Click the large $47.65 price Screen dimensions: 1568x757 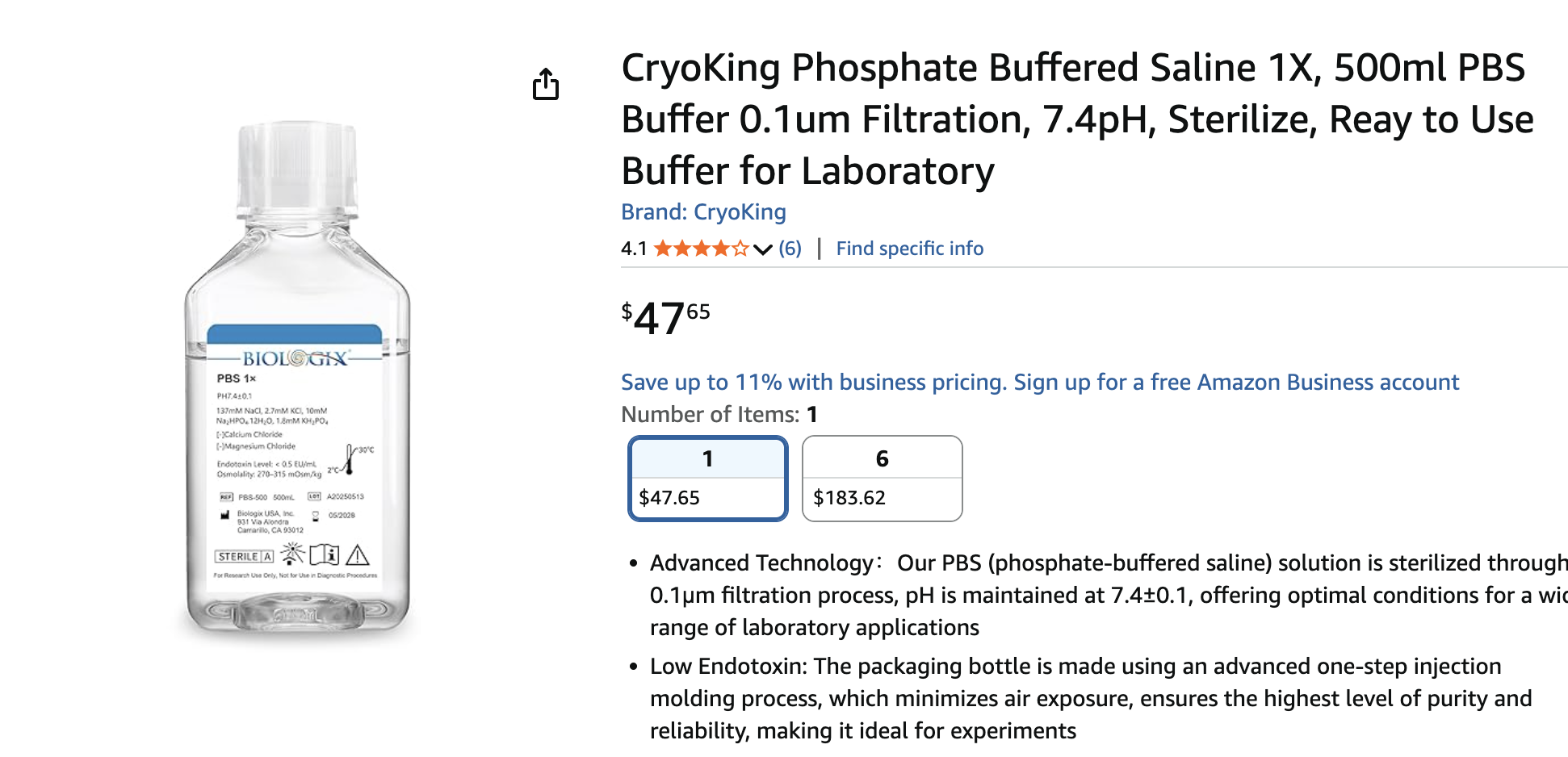pyautogui.click(x=665, y=317)
